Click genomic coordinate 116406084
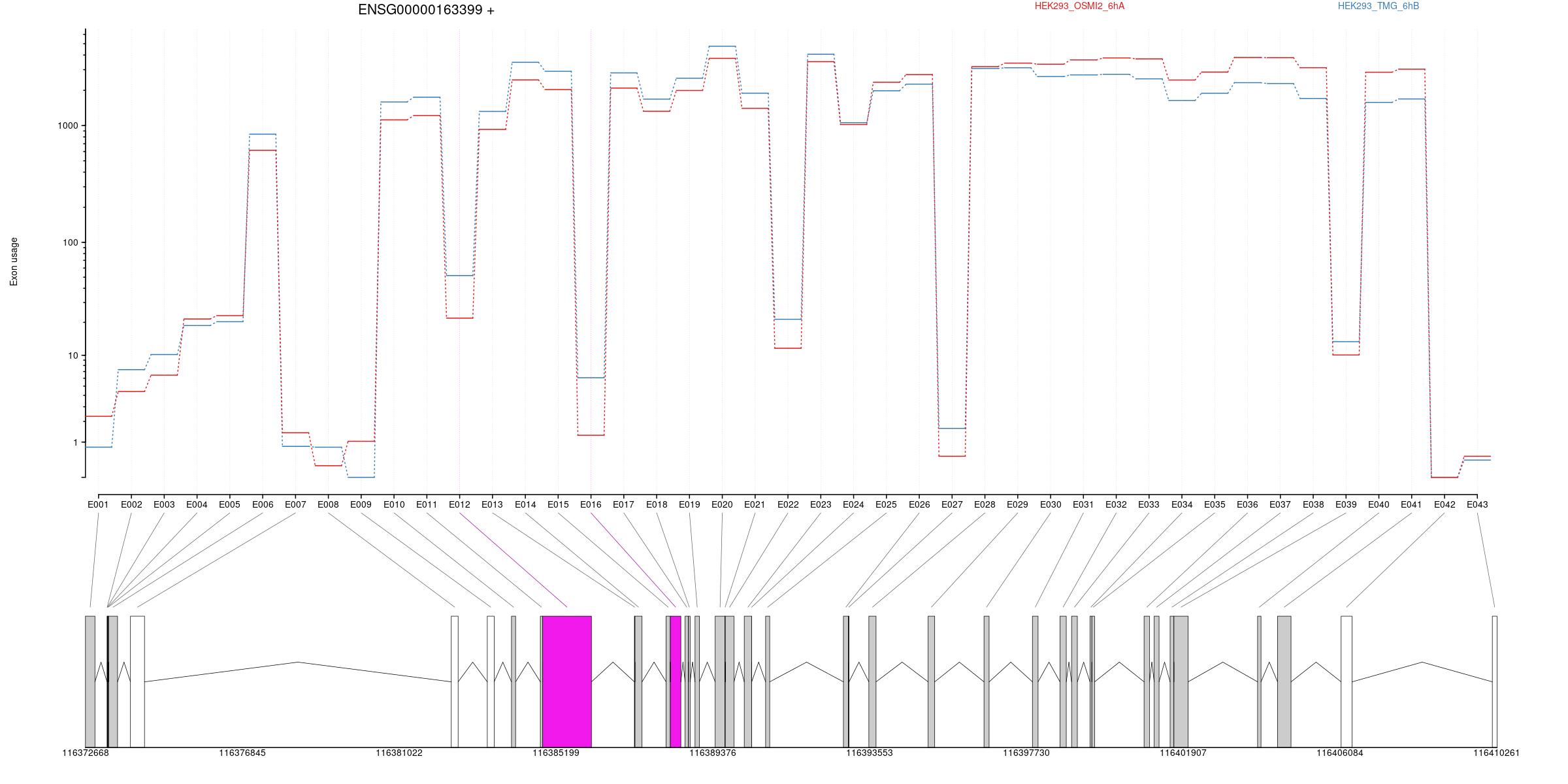 tap(1340, 753)
